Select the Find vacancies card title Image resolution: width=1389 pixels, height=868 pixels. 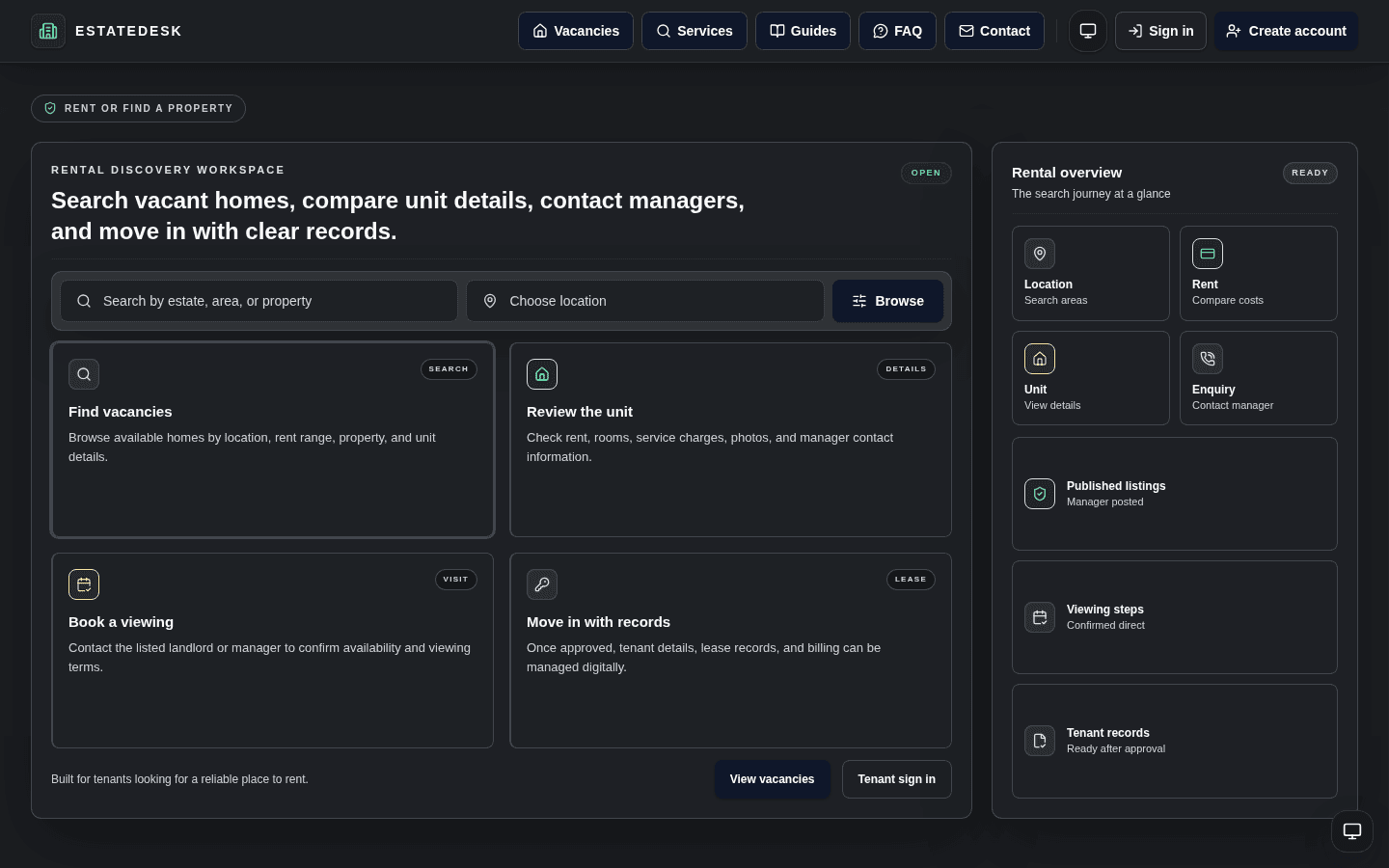tap(121, 412)
